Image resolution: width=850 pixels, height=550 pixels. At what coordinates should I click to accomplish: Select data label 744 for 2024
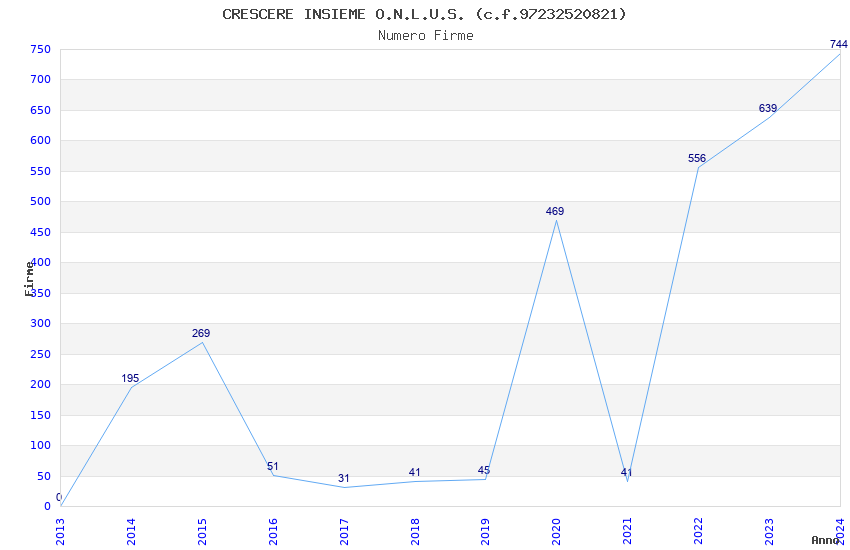[839, 44]
